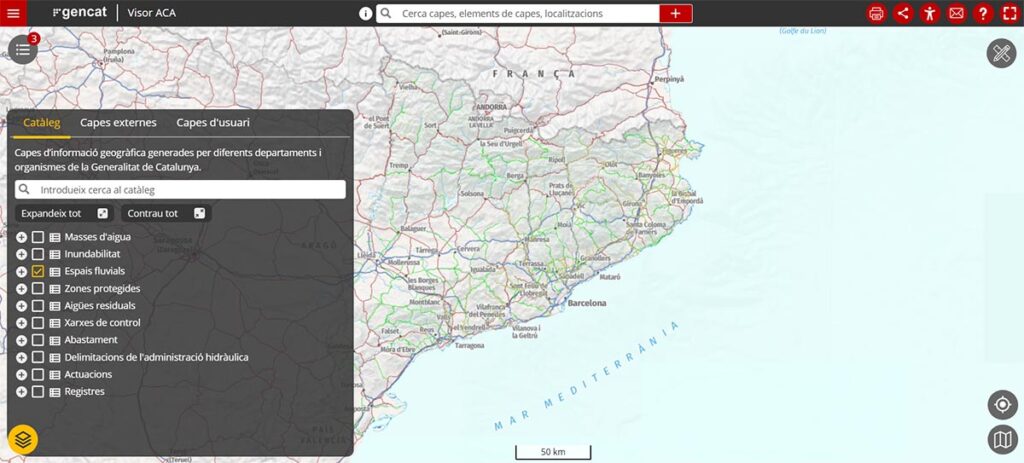Expand the Zones protegides group
The image size is (1024, 463).
pyautogui.click(x=22, y=289)
